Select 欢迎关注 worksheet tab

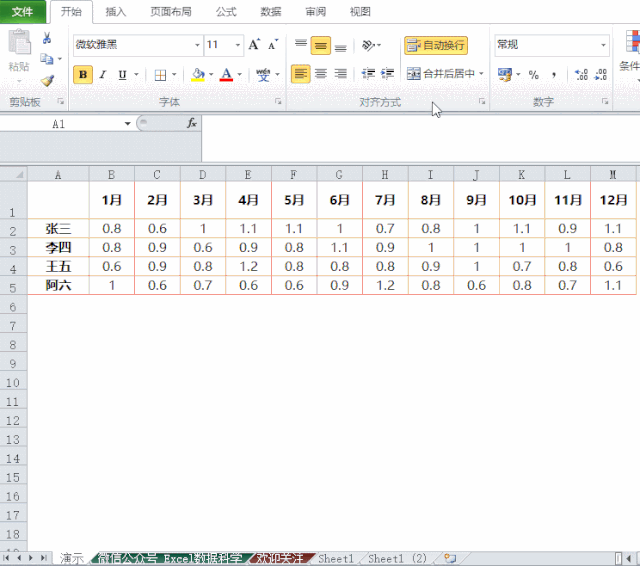(x=280, y=558)
